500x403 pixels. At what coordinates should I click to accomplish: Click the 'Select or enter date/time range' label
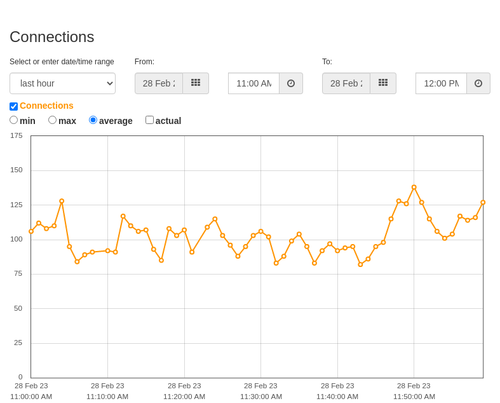click(x=62, y=62)
